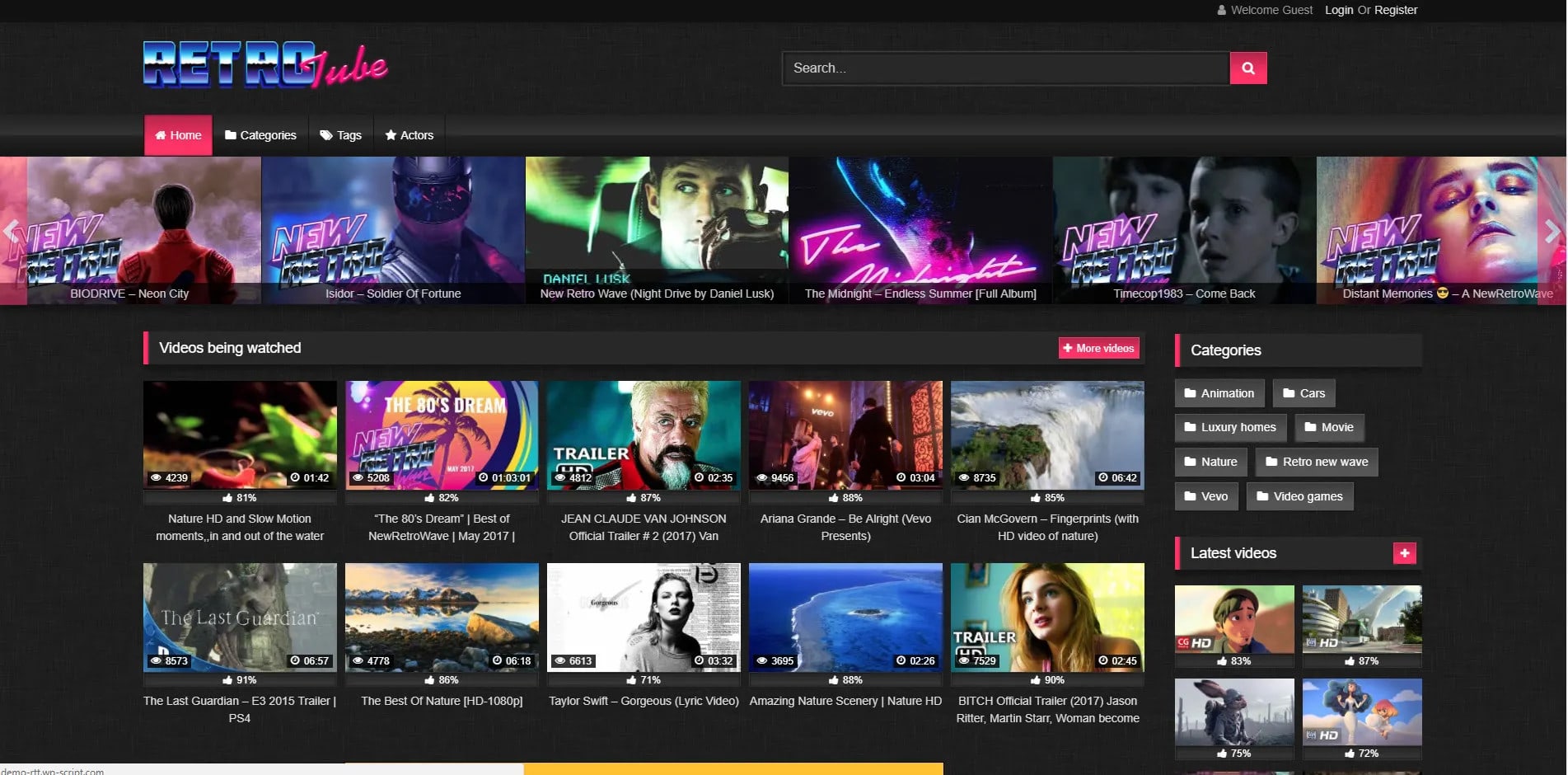Image resolution: width=1568 pixels, height=775 pixels.
Task: Open the Nature HD and Slow Motion thumbnail
Action: (x=240, y=435)
